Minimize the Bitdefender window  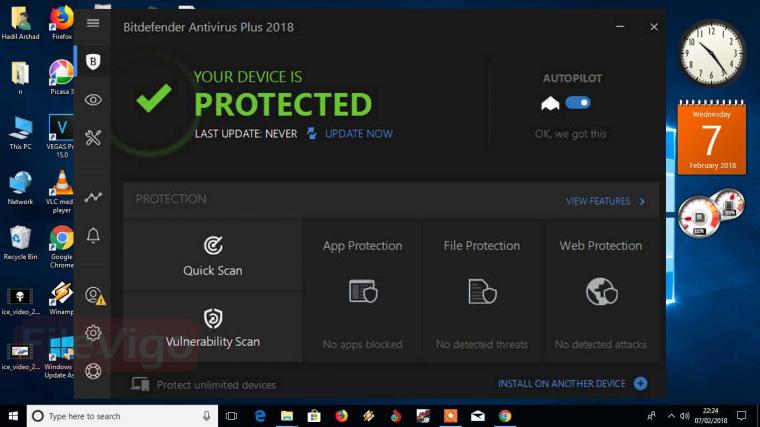620,27
